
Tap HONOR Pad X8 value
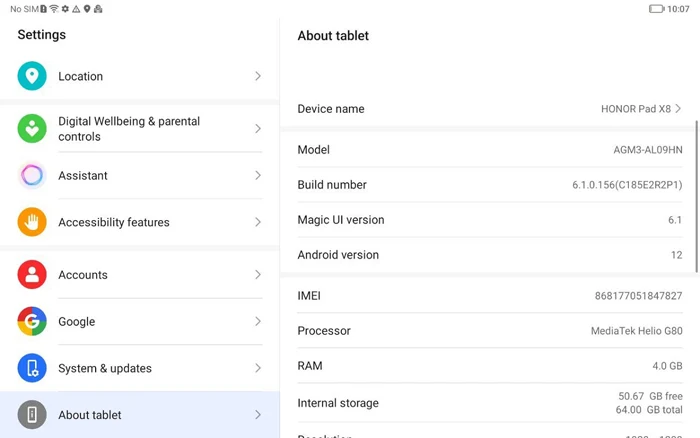636,109
